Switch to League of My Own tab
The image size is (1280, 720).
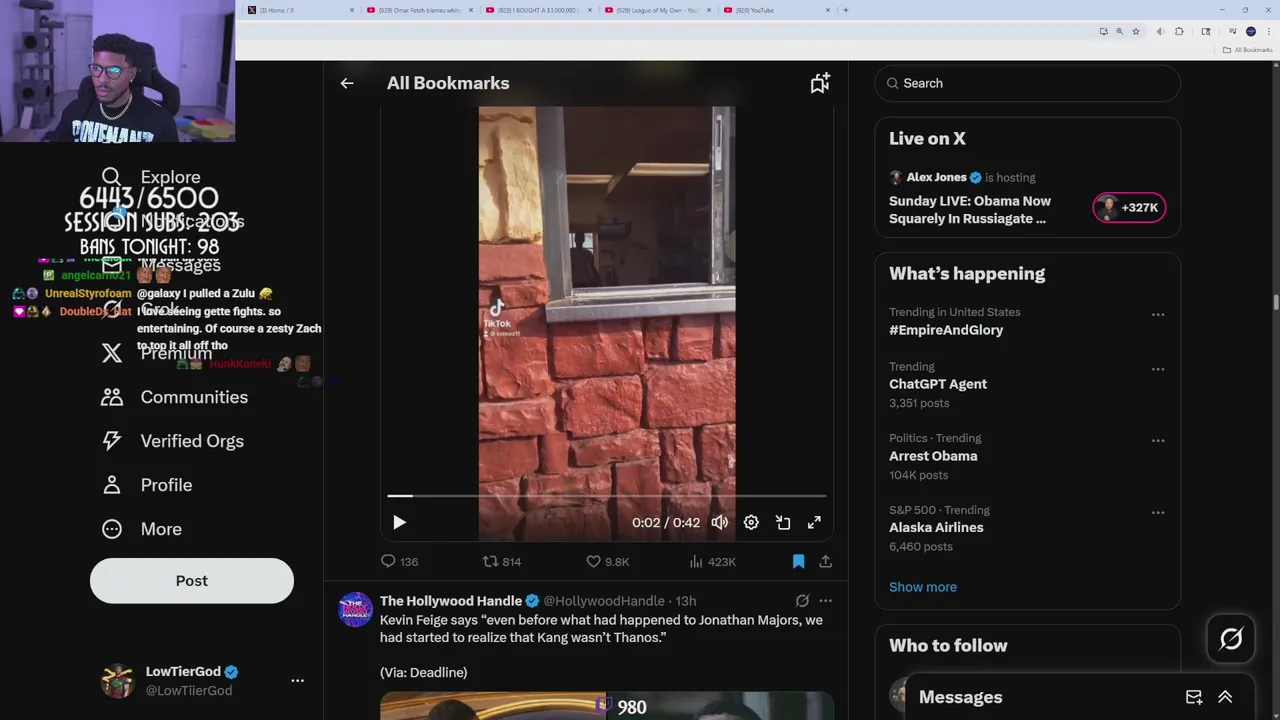(x=656, y=10)
